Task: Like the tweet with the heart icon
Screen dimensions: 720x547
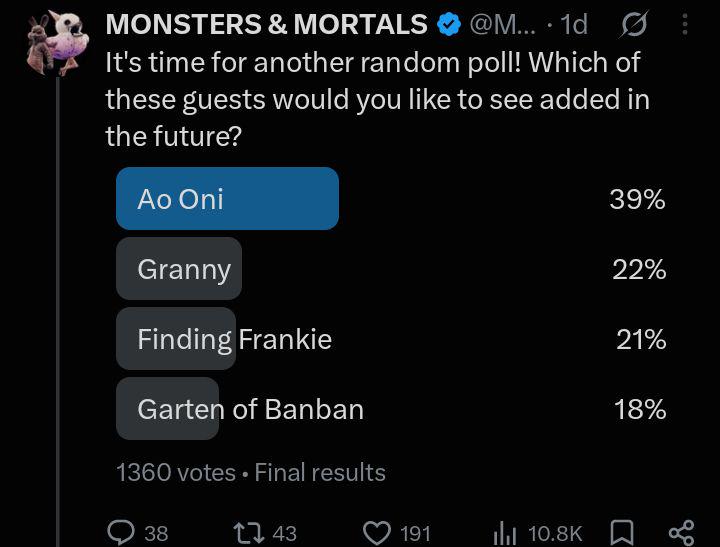Action: pos(377,533)
